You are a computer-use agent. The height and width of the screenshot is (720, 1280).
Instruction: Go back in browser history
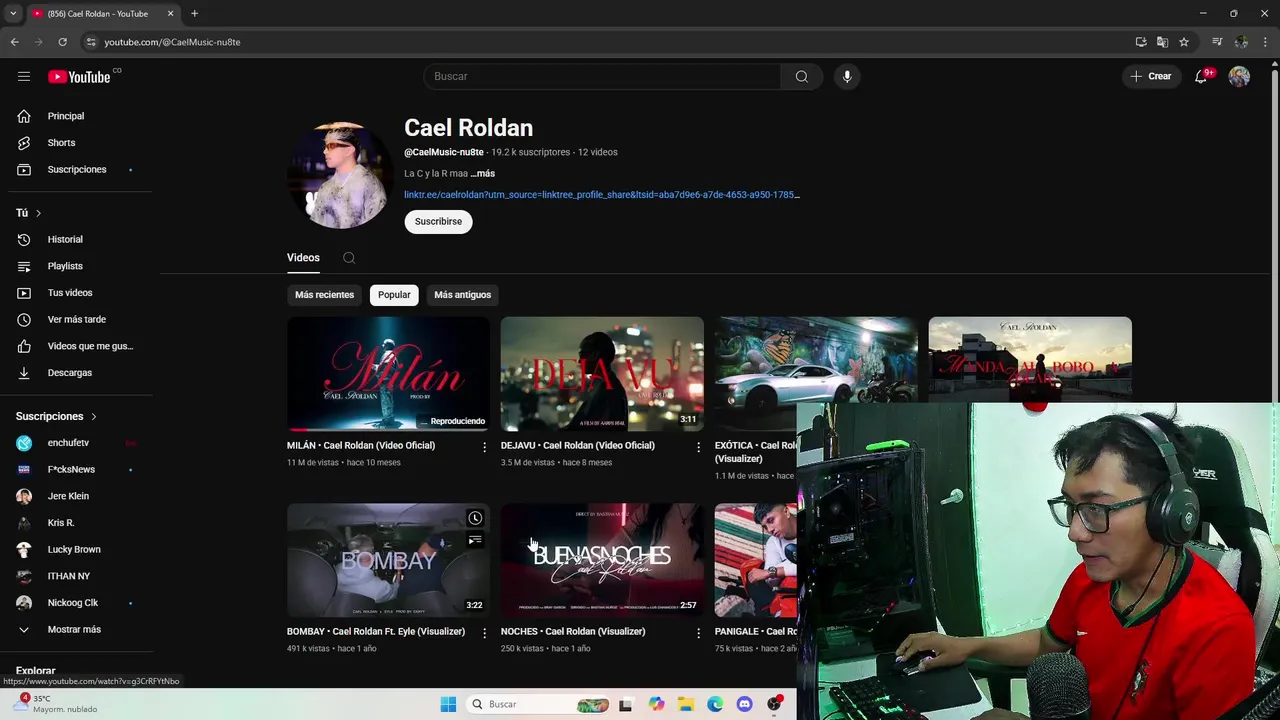[14, 42]
